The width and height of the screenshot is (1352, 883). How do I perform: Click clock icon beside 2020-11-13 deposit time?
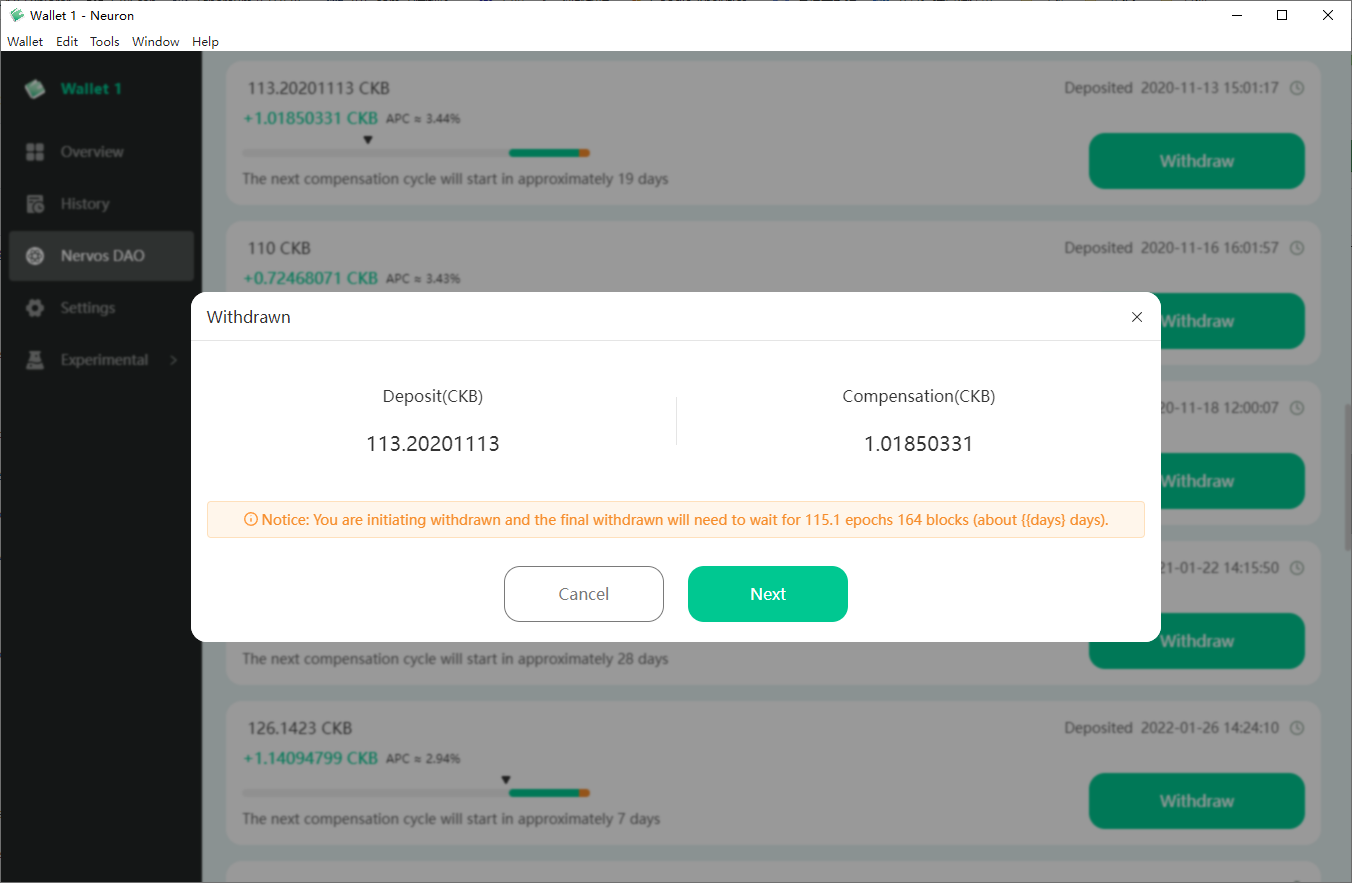1297,88
